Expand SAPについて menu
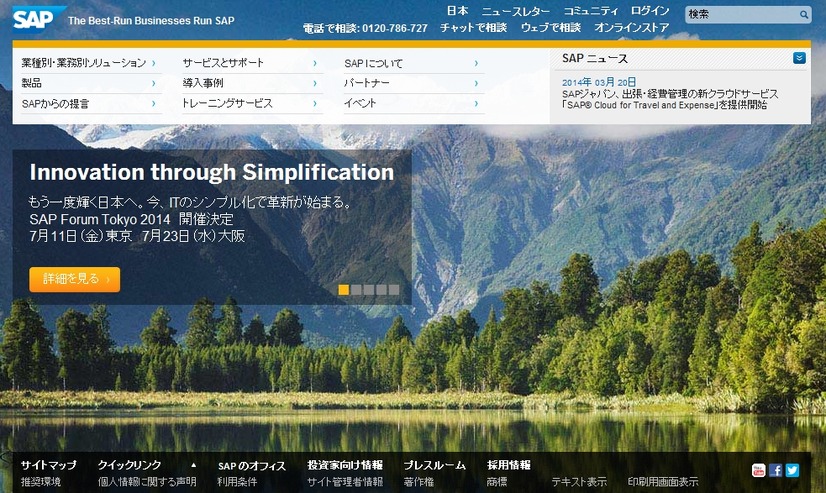This screenshot has height=493, width=826. 412,63
